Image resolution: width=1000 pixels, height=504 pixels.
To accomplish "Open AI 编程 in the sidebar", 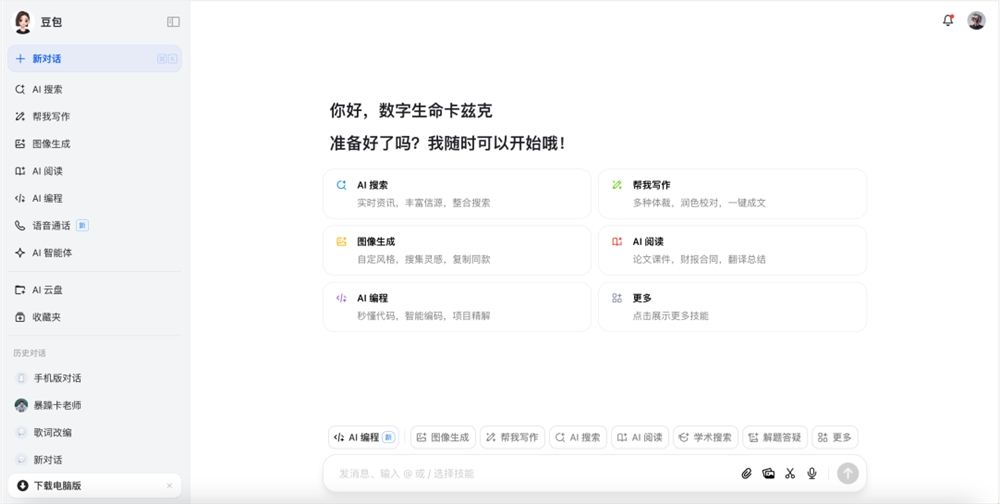I will tap(94, 198).
